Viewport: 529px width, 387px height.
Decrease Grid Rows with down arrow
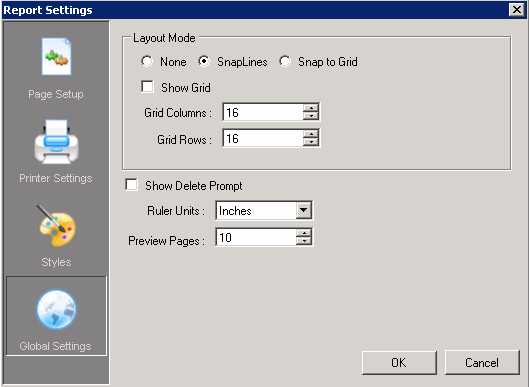[311, 142]
